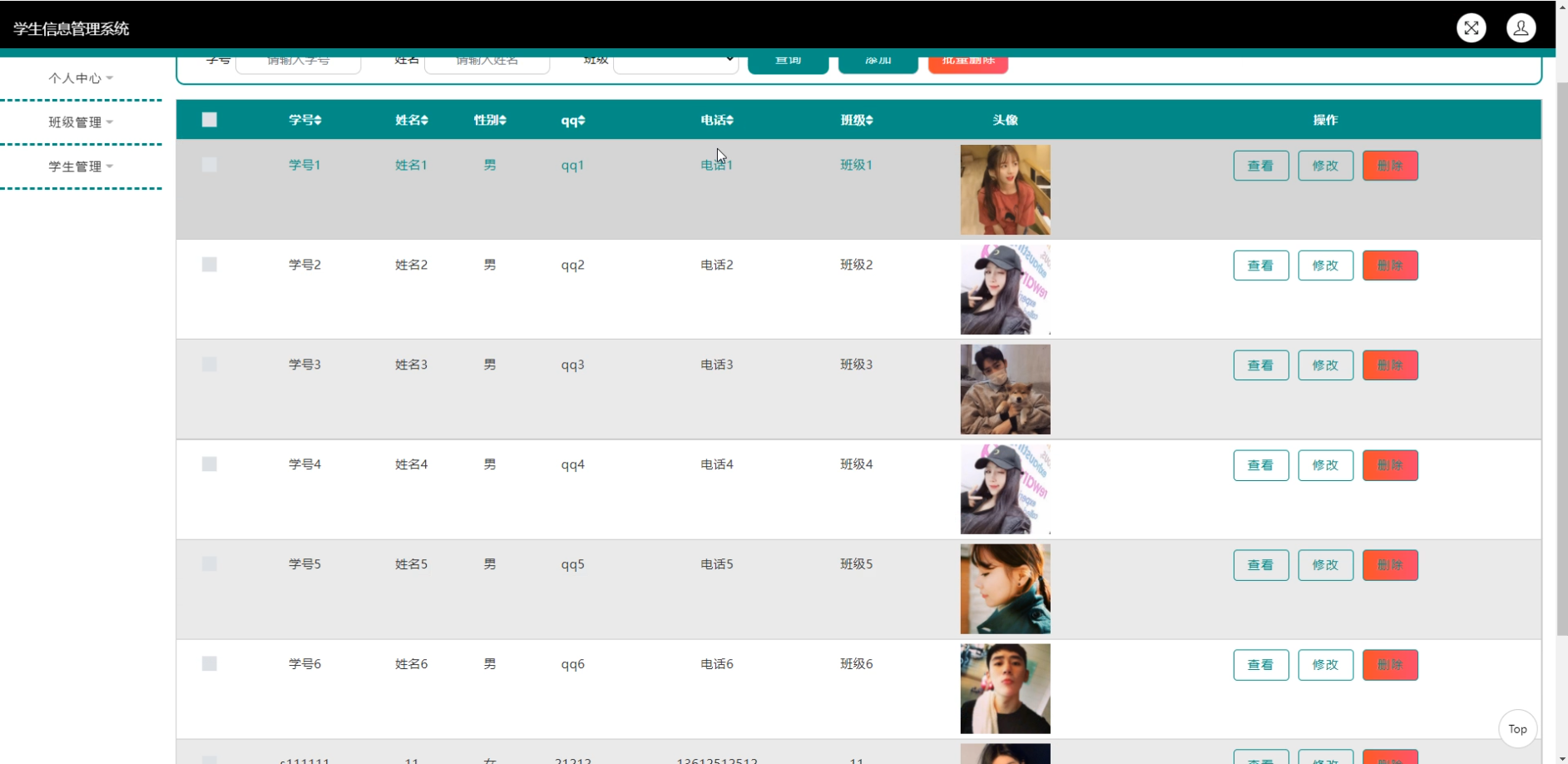Click the 操作 column header
1568x764 pixels.
[1325, 120]
